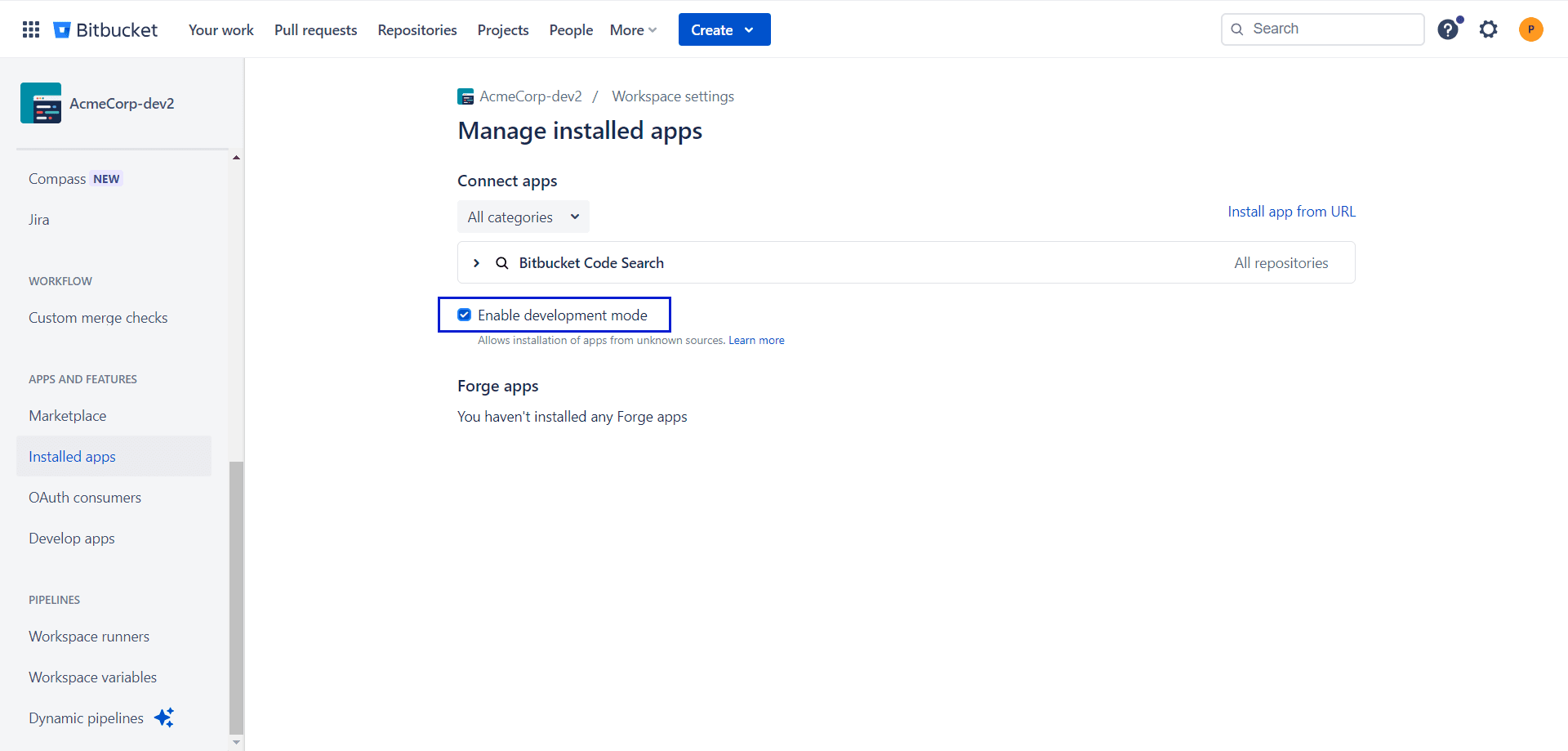Click Workspace settings breadcrumb link

coord(673,96)
